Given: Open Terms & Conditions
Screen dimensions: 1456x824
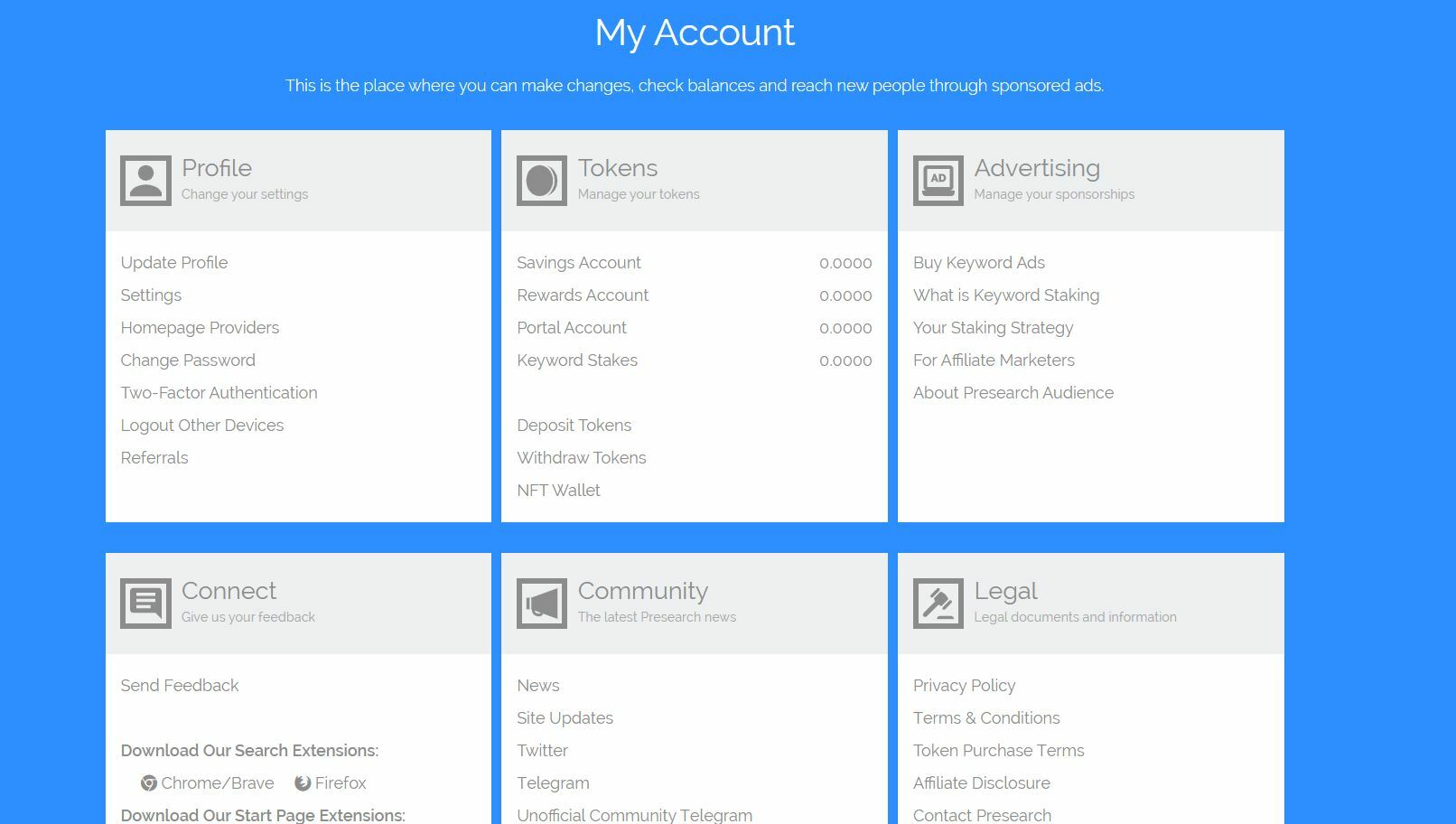Looking at the screenshot, I should [x=986, y=718].
